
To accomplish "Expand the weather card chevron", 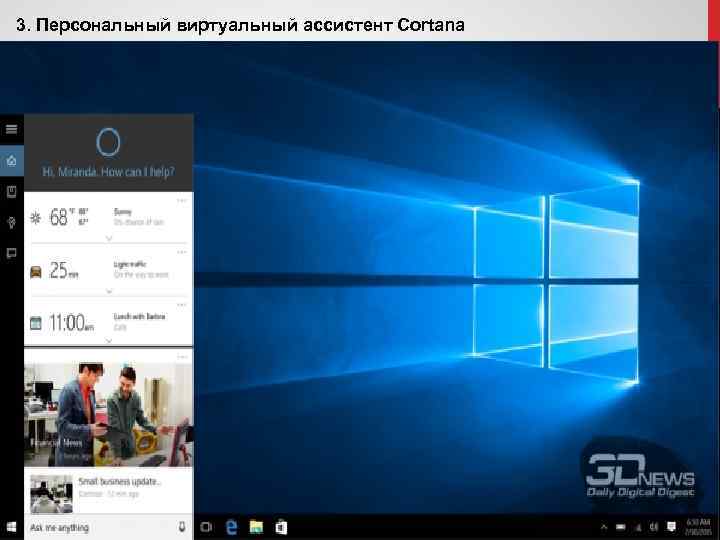I will [x=109, y=238].
